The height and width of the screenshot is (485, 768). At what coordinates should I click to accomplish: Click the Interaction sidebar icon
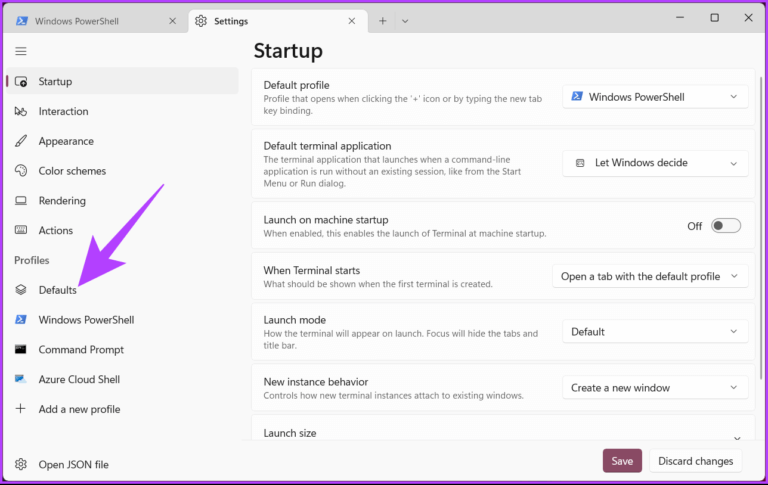pos(21,112)
